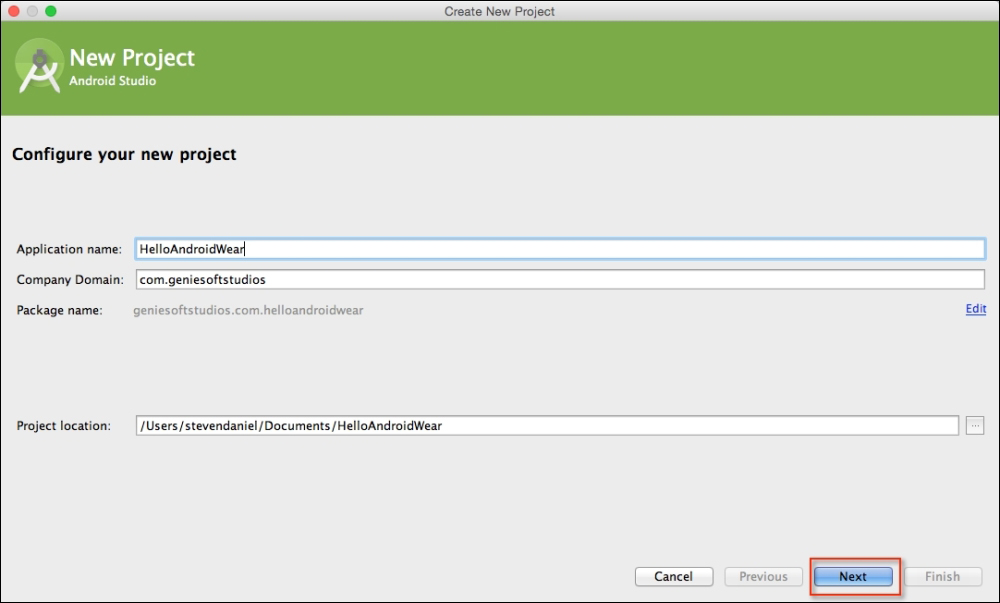Click the green zoom window button
The width and height of the screenshot is (1000, 603).
click(x=51, y=11)
